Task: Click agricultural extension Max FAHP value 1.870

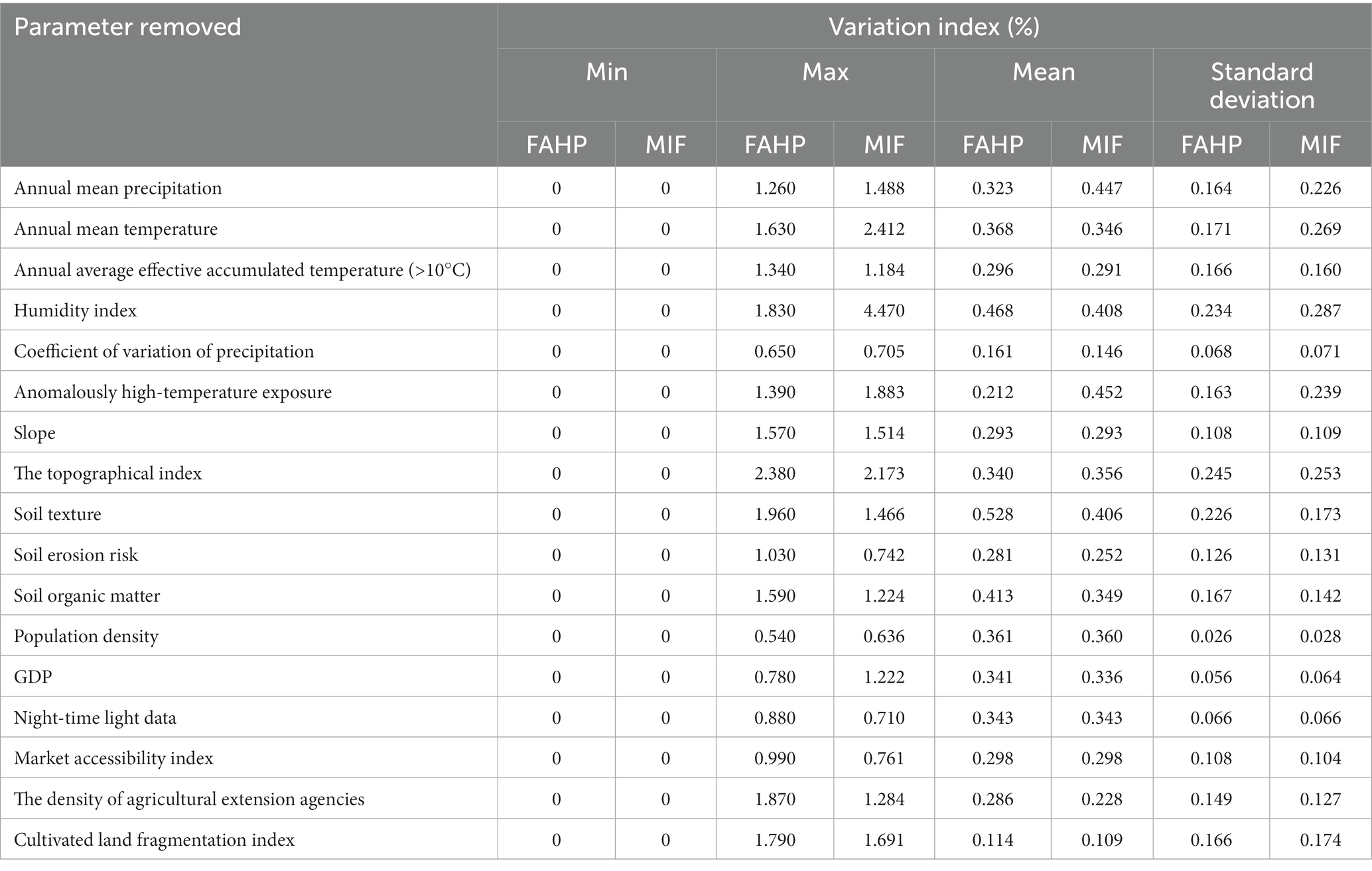Action: click(775, 799)
